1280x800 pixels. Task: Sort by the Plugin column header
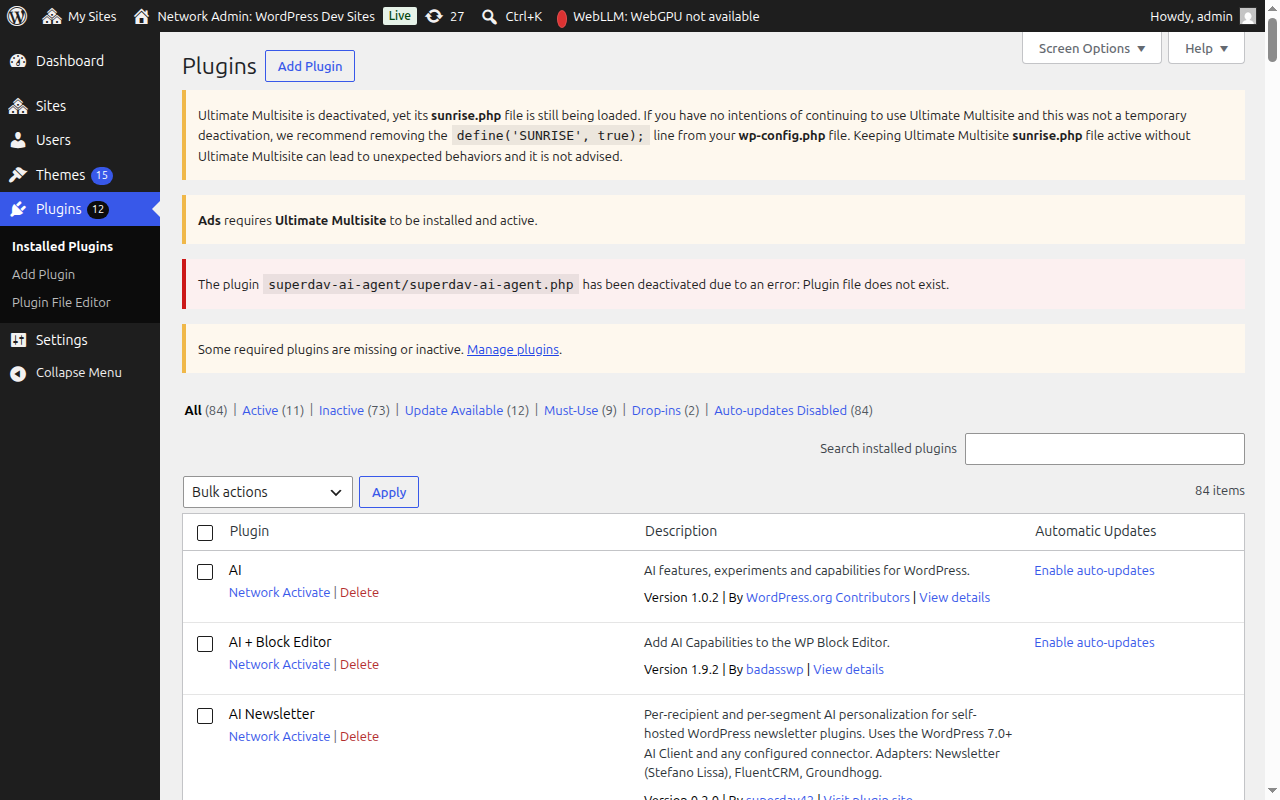click(x=249, y=531)
